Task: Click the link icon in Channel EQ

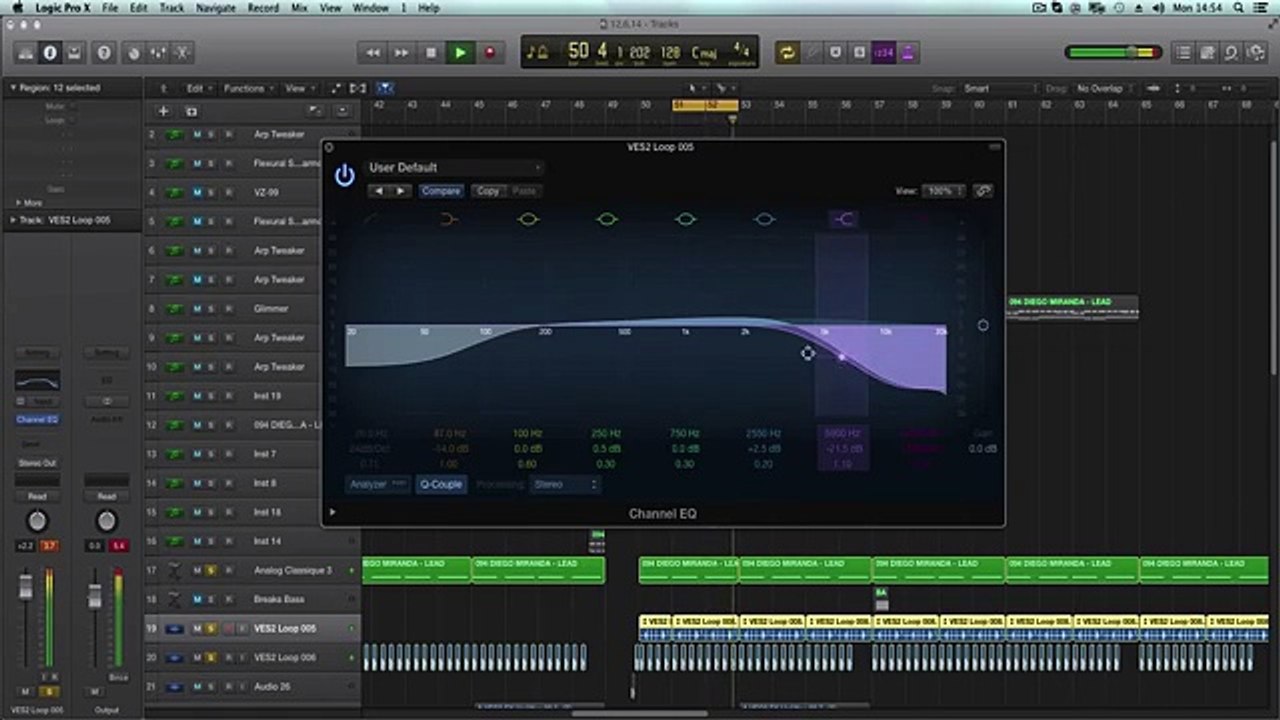Action: coord(983,190)
